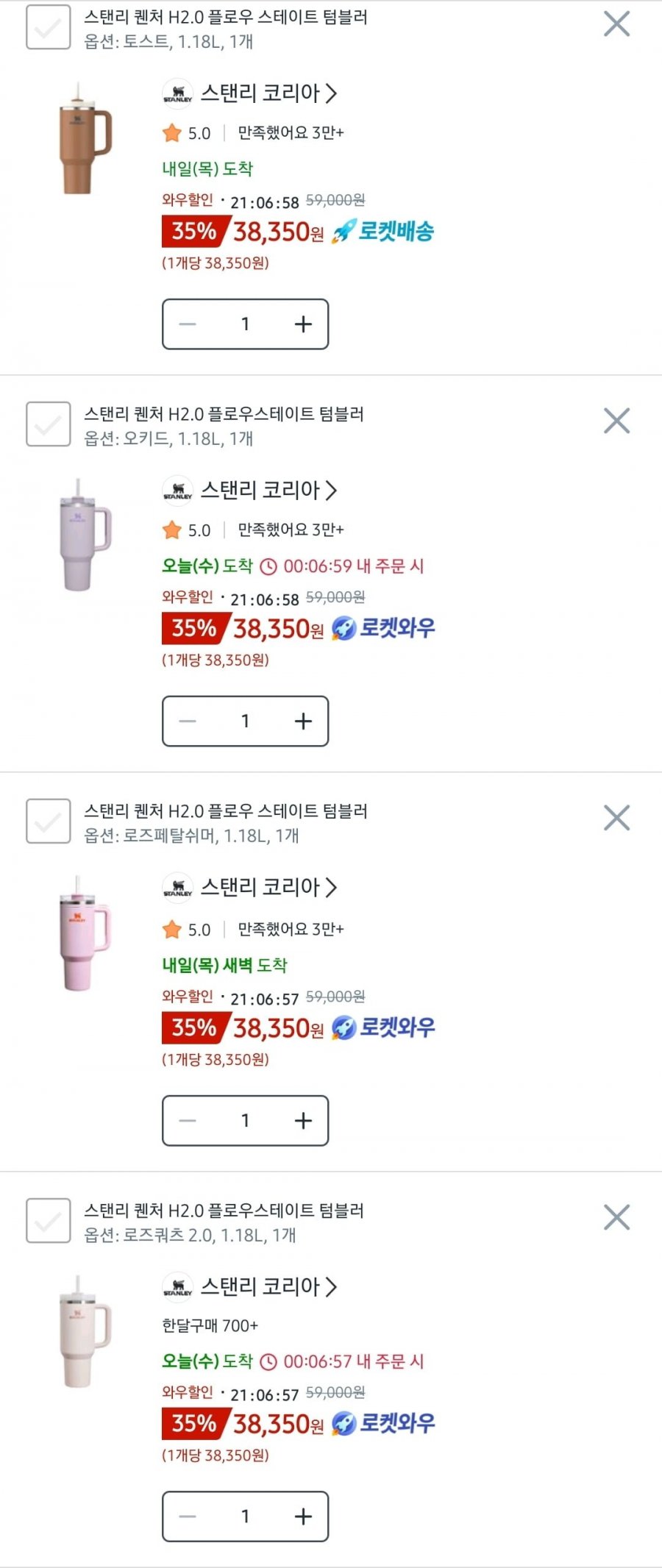View the pink 로즈페탈쉬머 tumbler image

[x=84, y=933]
